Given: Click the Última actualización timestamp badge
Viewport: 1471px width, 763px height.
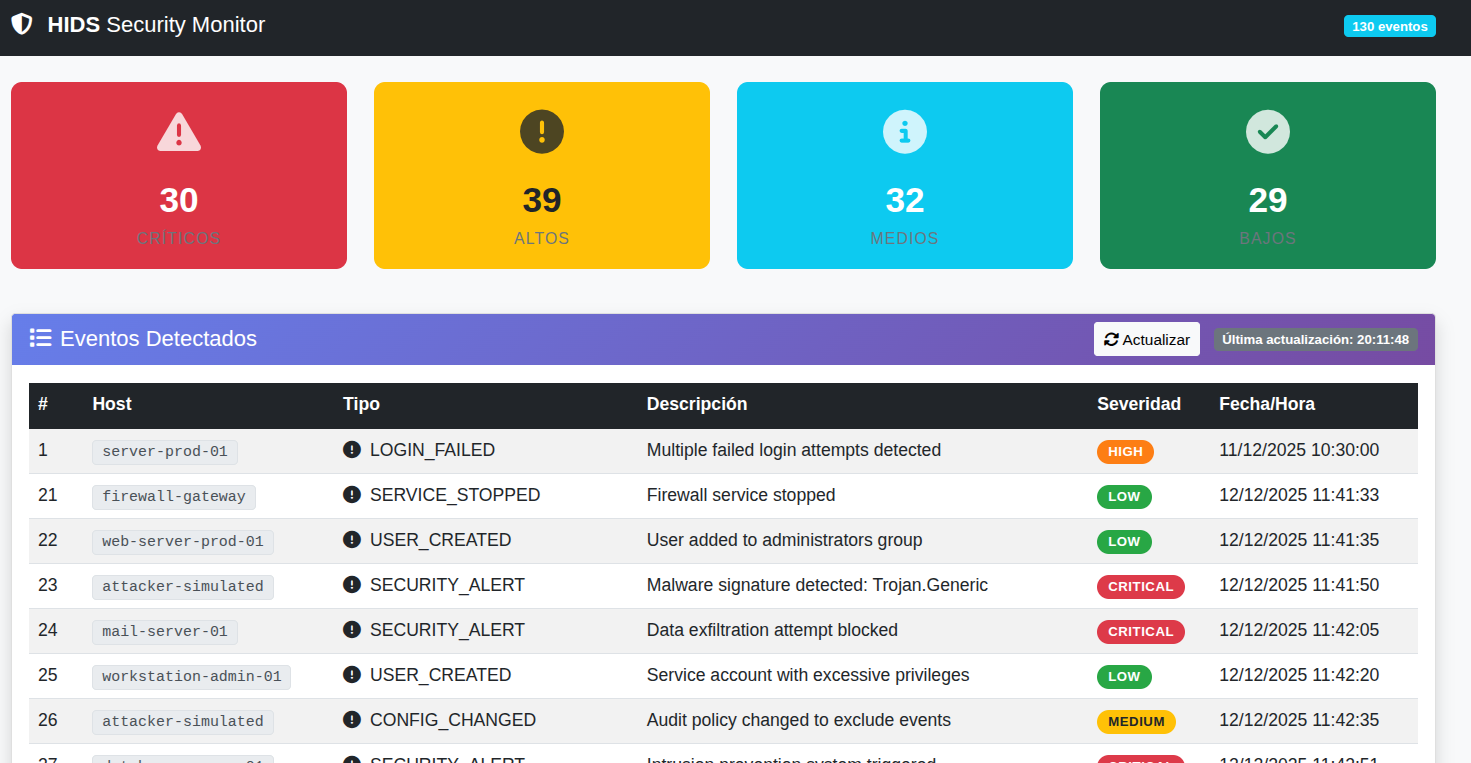Looking at the screenshot, I should (x=1315, y=340).
